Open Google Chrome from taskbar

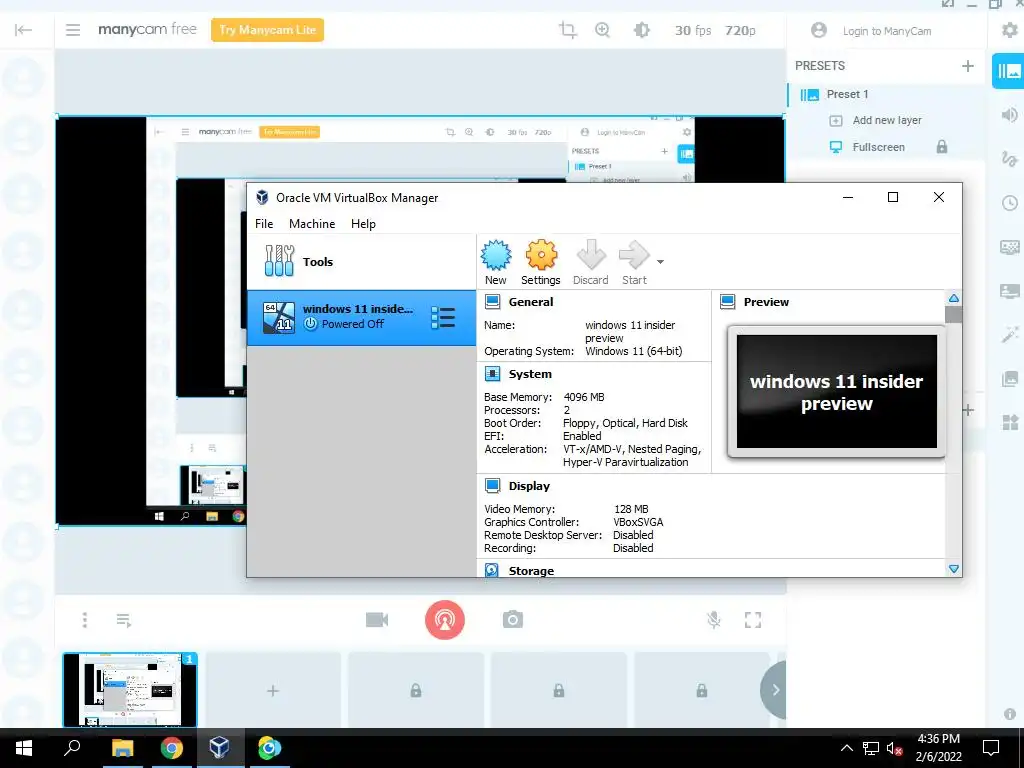(x=172, y=748)
